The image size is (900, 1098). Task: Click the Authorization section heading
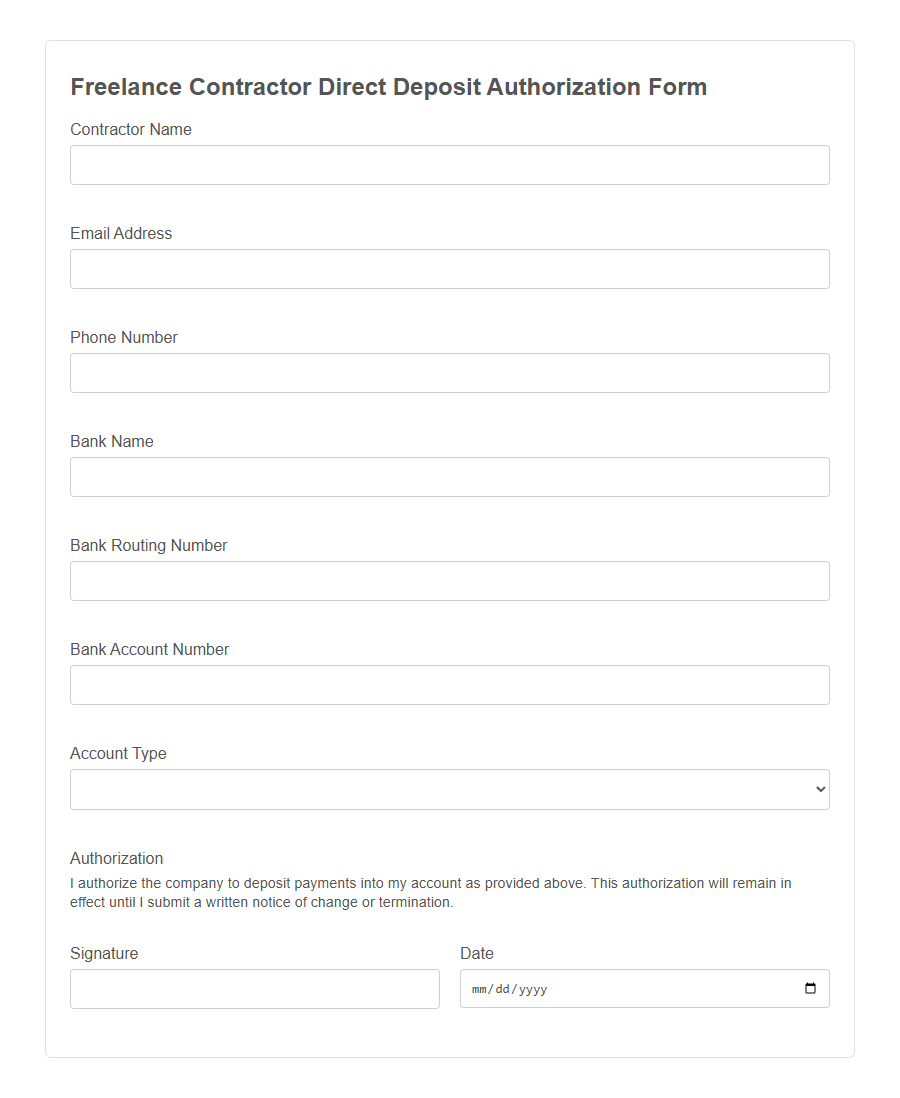116,858
